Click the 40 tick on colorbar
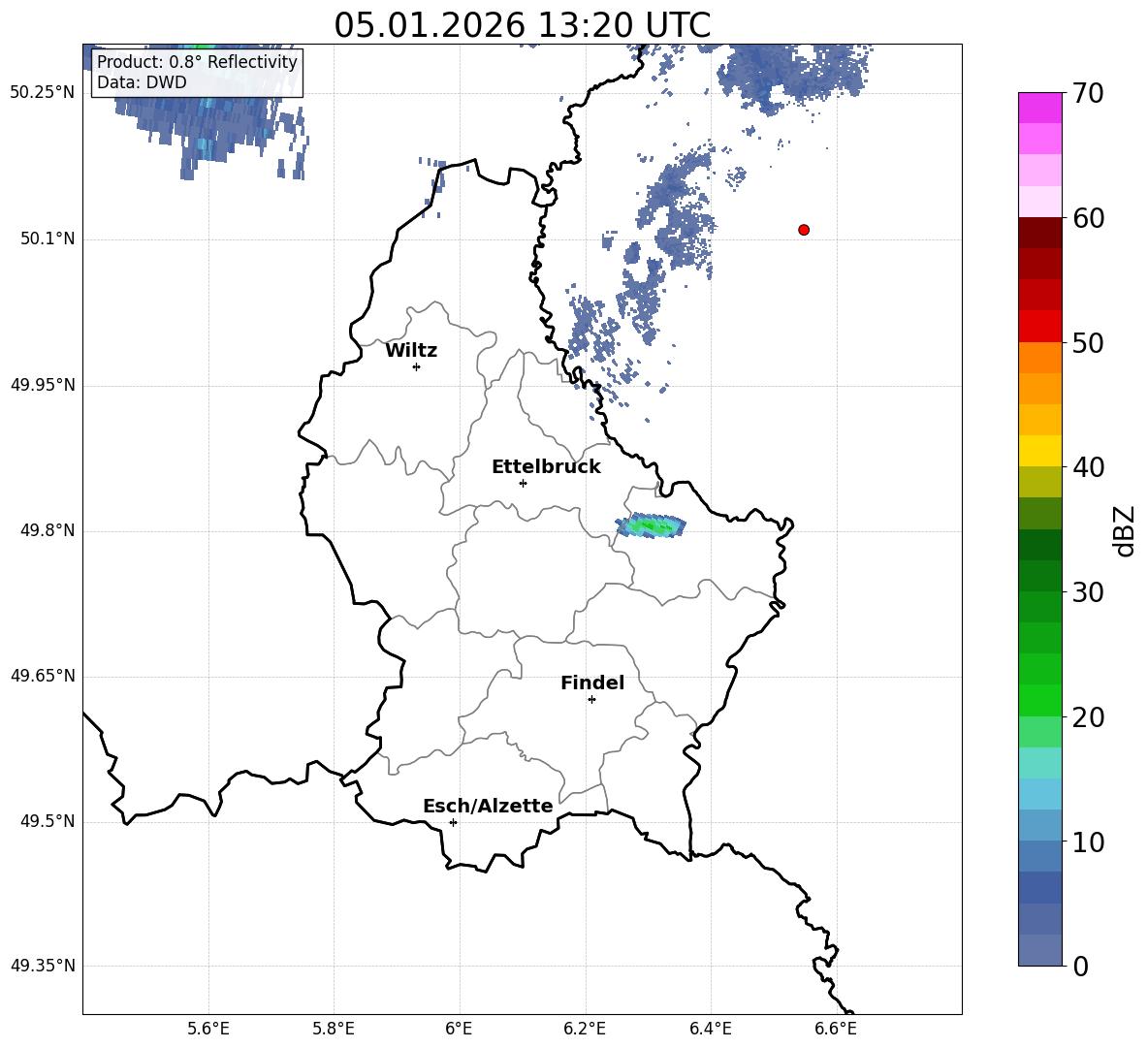 point(1088,467)
